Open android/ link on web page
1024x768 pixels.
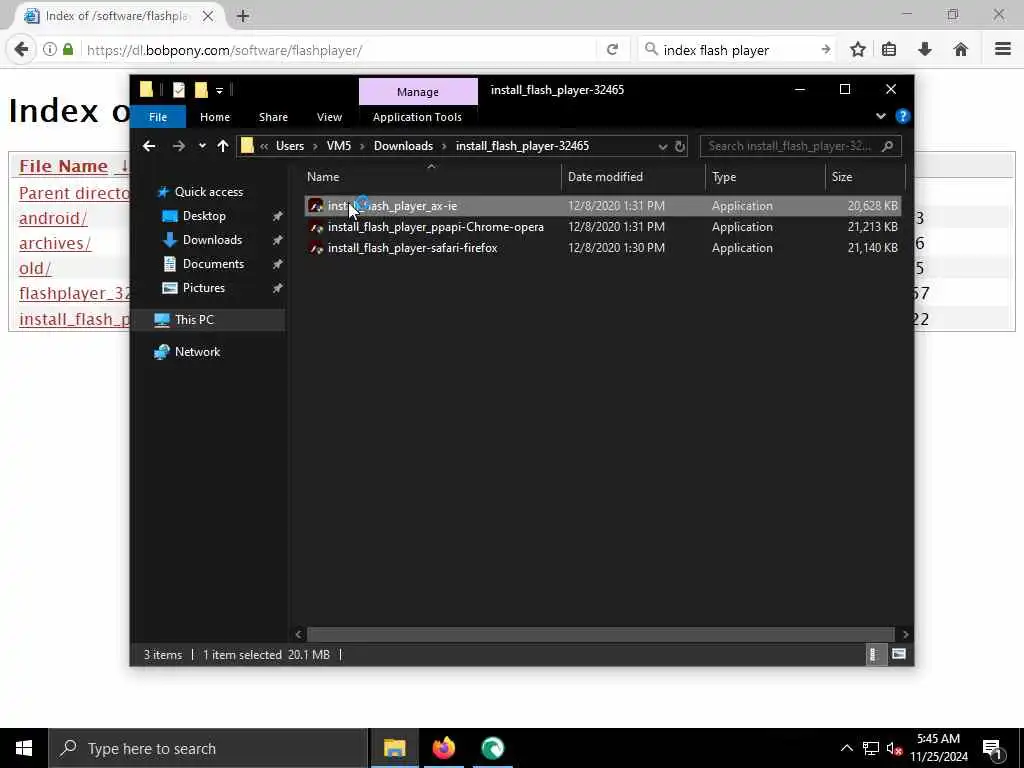[53, 218]
